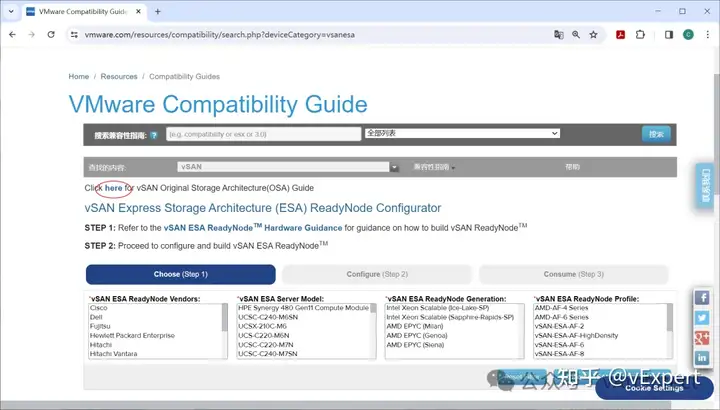Click the blue 搜索 search button
Viewport: 720px width, 410px height.
pos(656,134)
